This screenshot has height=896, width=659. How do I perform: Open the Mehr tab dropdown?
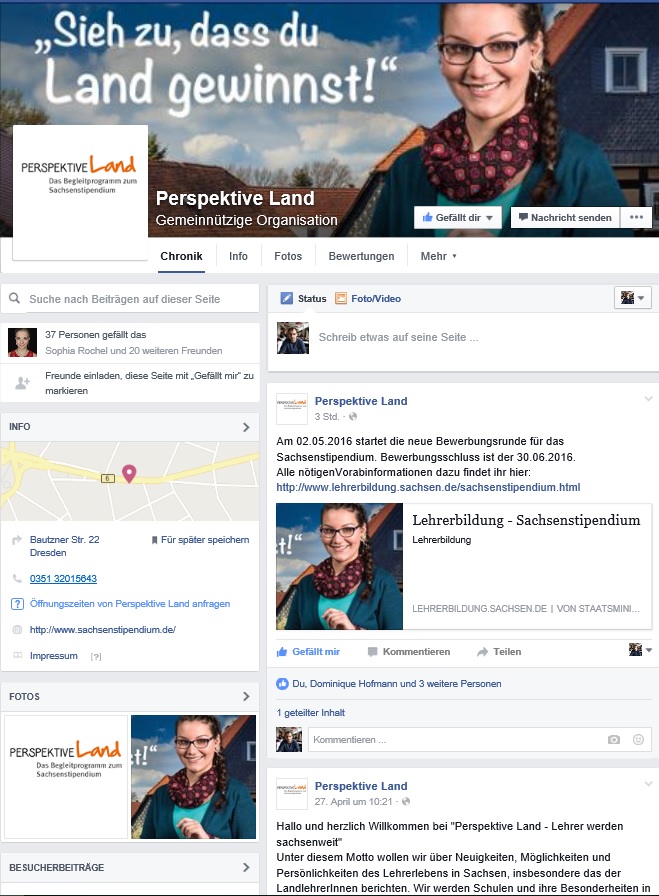click(x=438, y=256)
